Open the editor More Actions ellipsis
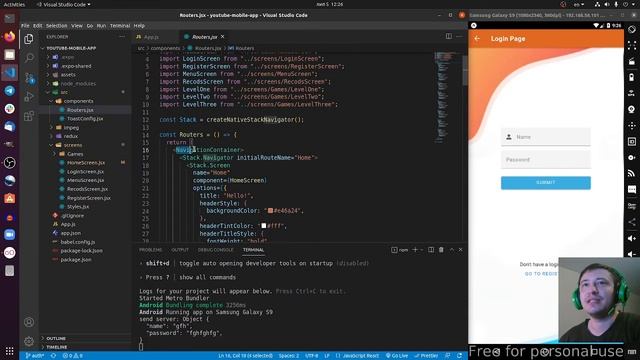 tap(460, 36)
